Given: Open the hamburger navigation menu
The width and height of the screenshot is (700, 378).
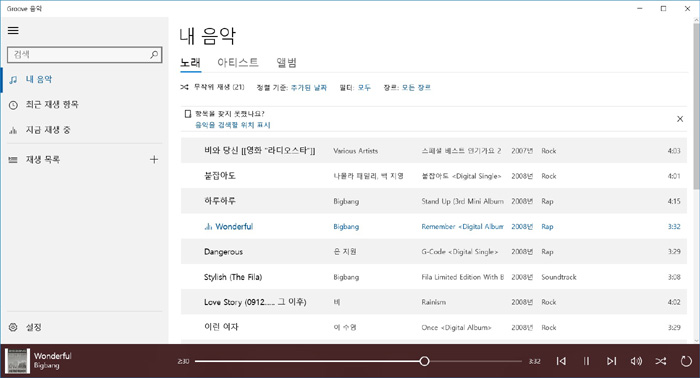Looking at the screenshot, I should [x=13, y=30].
